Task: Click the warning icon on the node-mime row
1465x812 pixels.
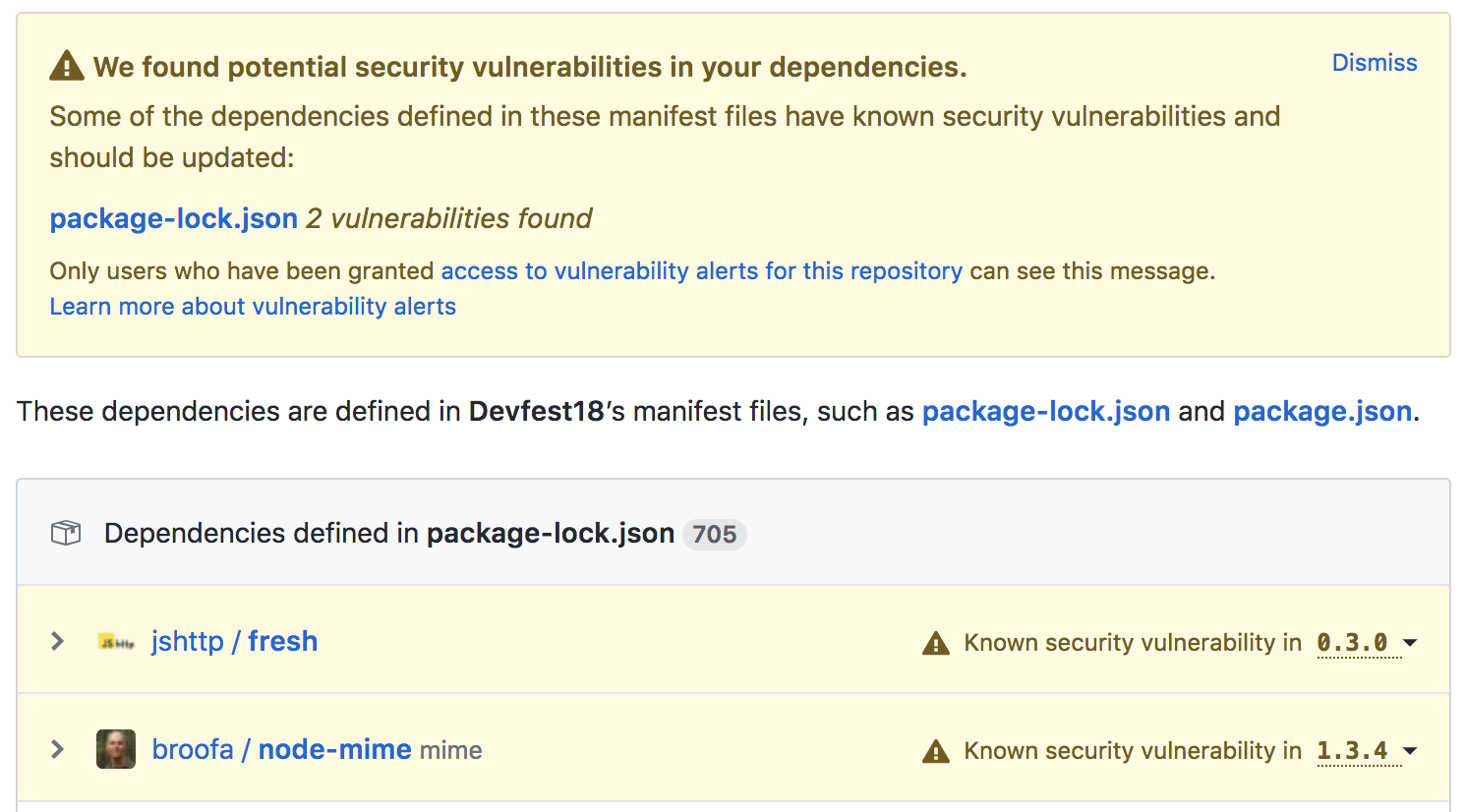Action: coord(936,751)
